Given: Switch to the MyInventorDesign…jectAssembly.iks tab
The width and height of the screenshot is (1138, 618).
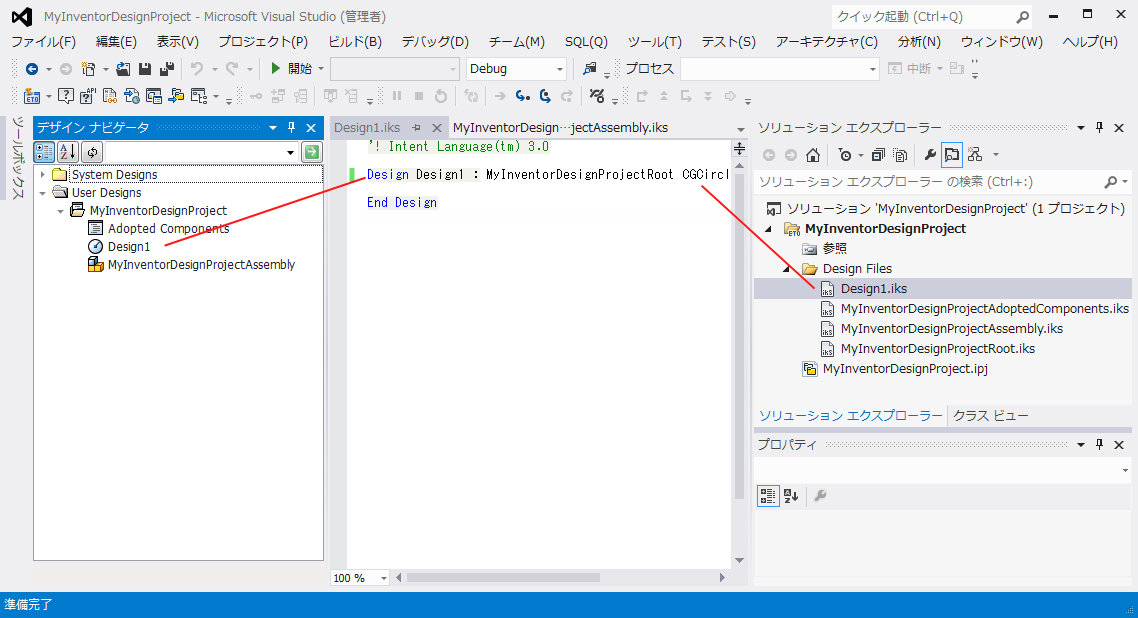Looking at the screenshot, I should (560, 128).
